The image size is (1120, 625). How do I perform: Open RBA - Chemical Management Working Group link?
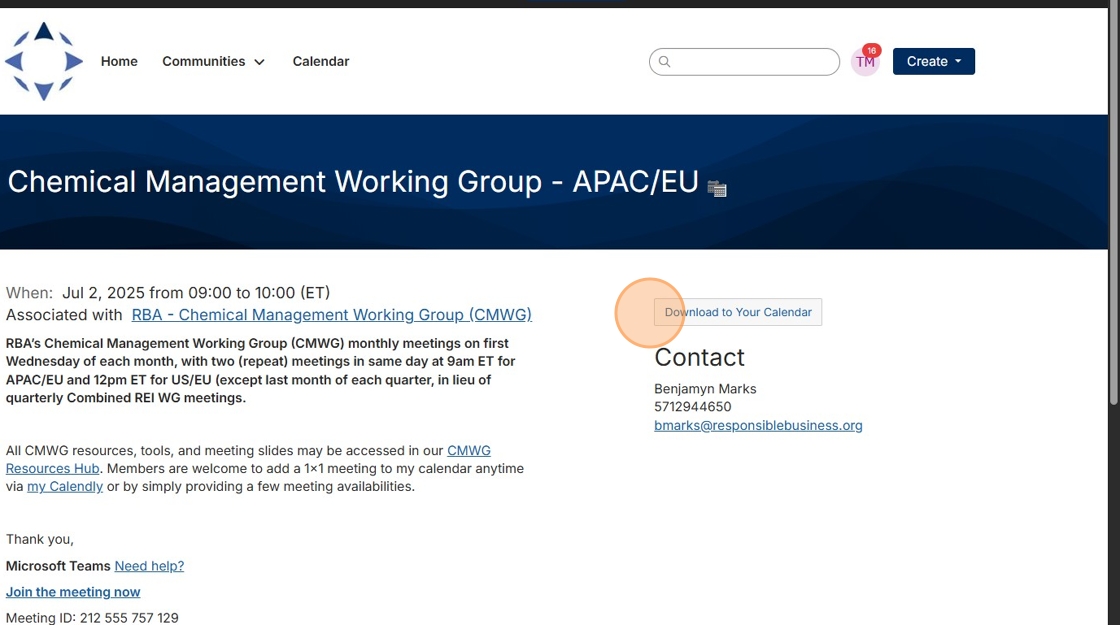click(331, 315)
